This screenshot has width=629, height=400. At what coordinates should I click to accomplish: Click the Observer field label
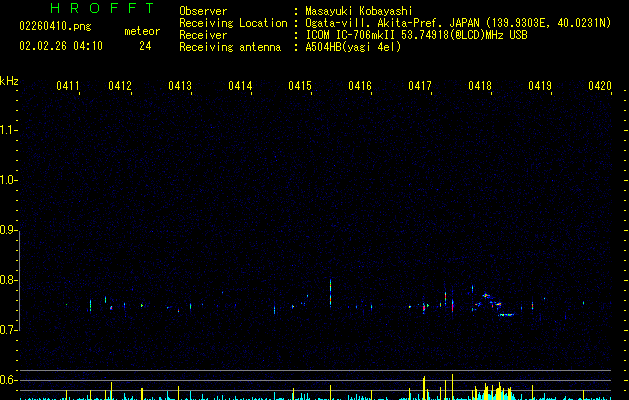coord(203,11)
